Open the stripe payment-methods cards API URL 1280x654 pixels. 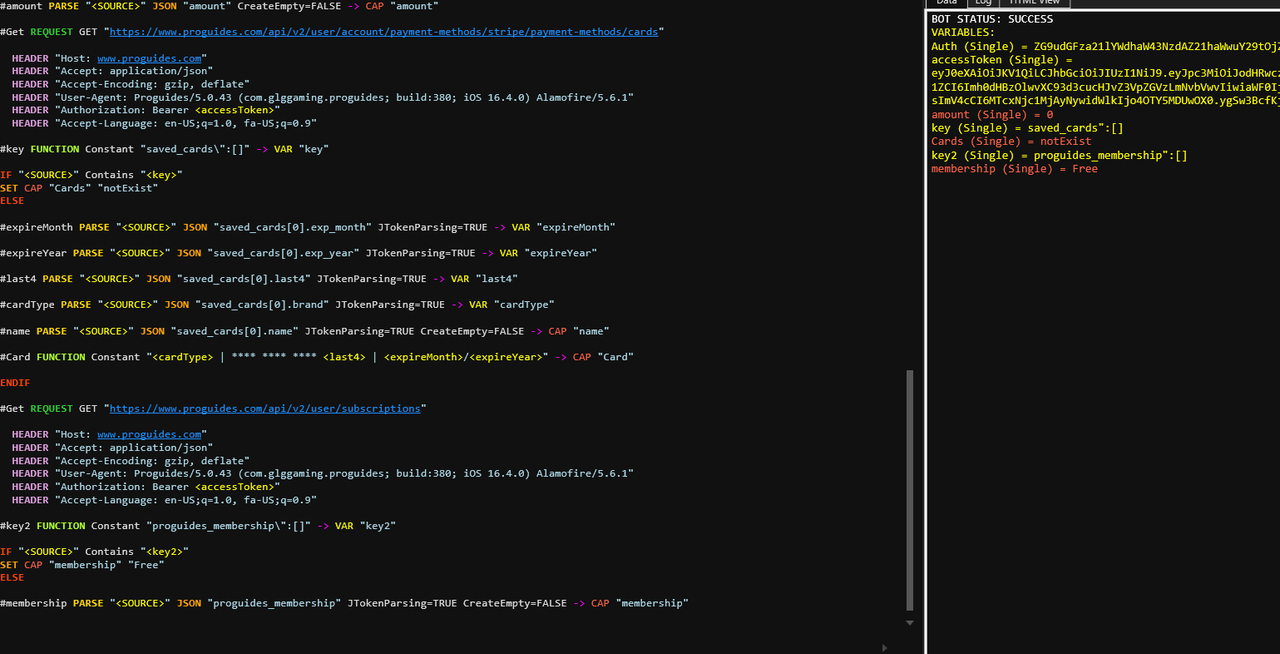click(x=384, y=32)
